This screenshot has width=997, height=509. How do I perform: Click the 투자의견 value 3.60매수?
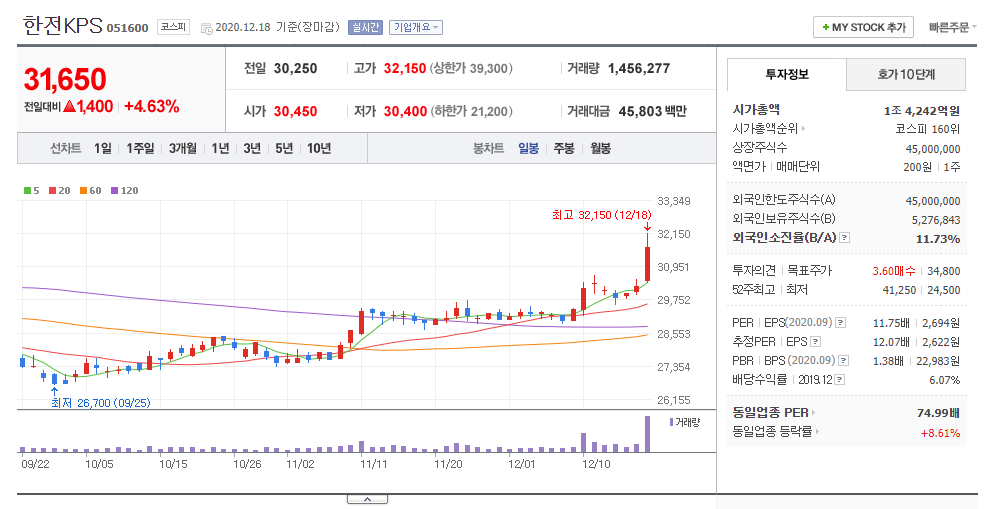point(893,271)
